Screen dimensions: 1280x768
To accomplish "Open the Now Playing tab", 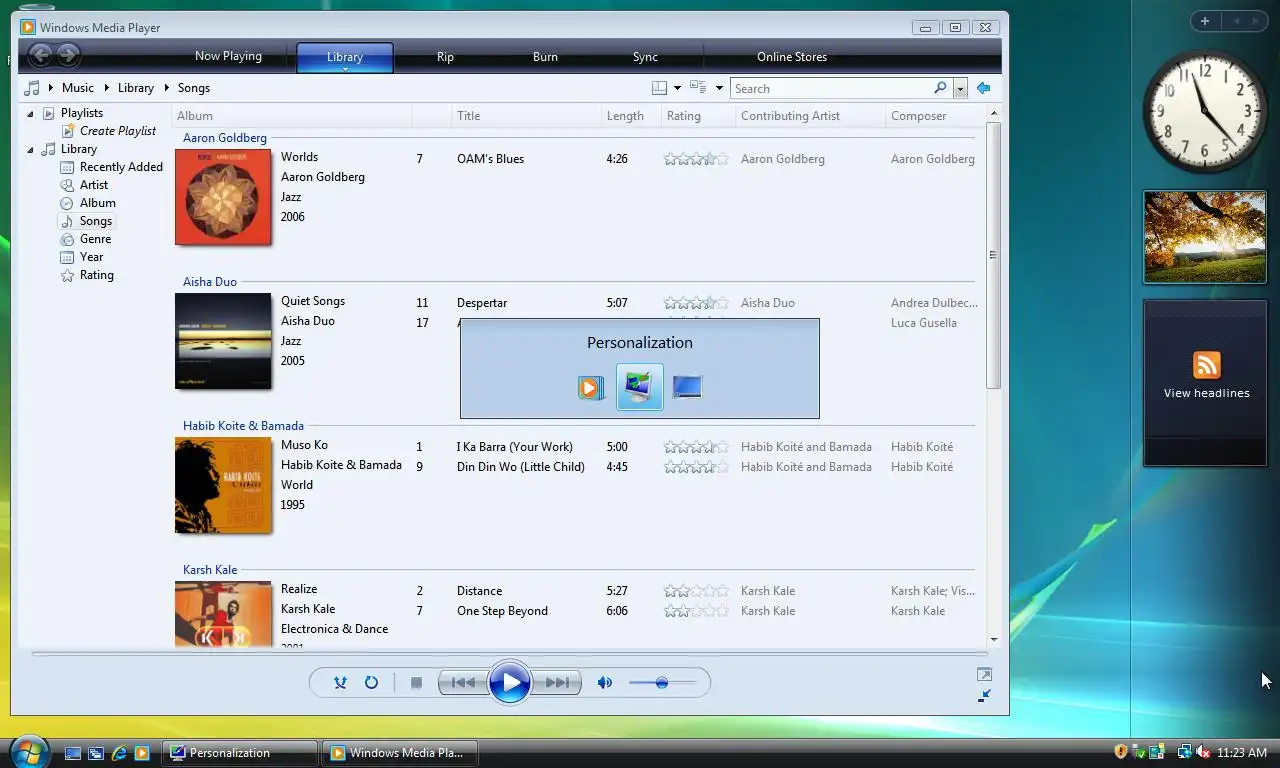I will pos(228,56).
